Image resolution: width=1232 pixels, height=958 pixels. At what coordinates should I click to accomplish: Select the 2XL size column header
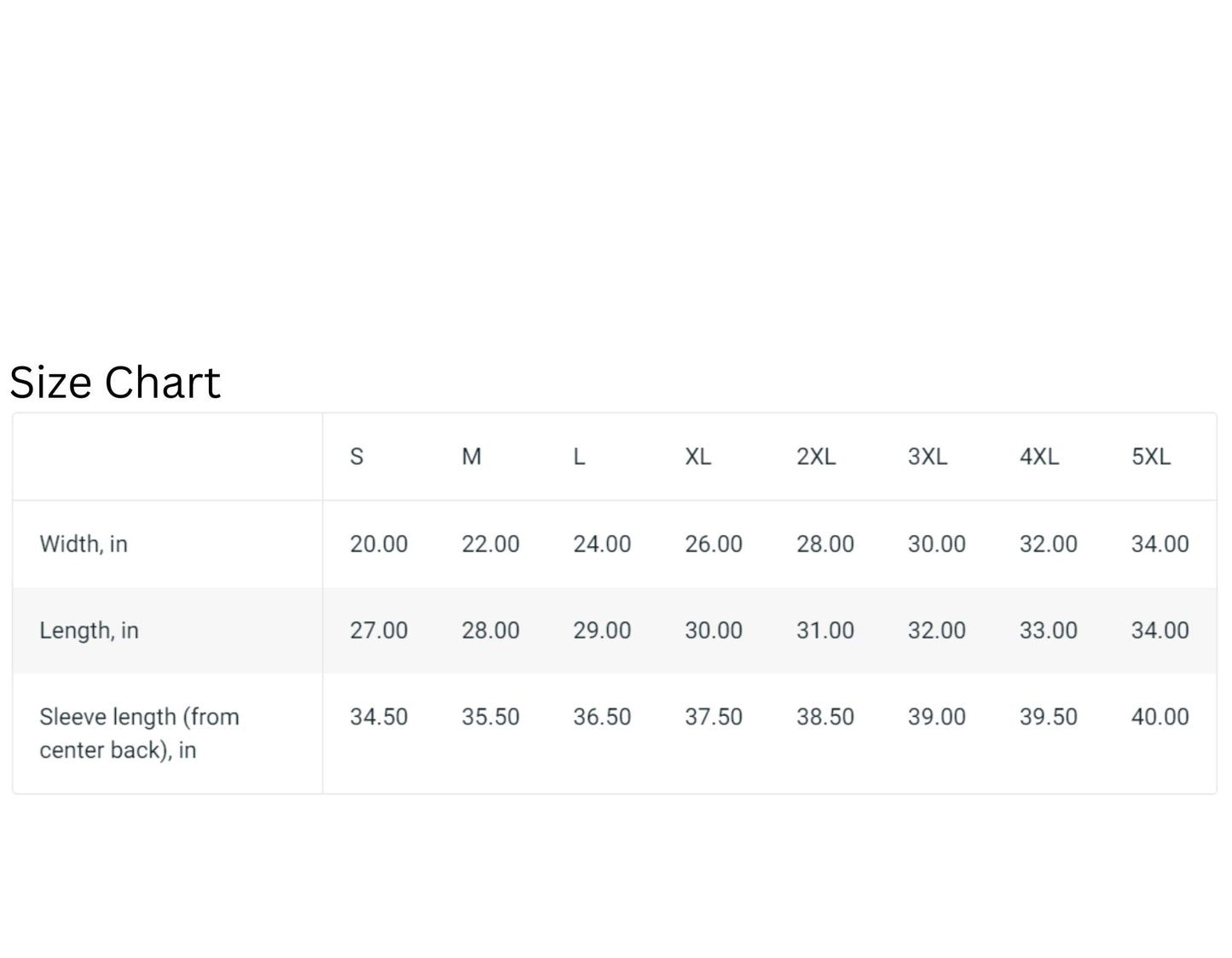[816, 457]
